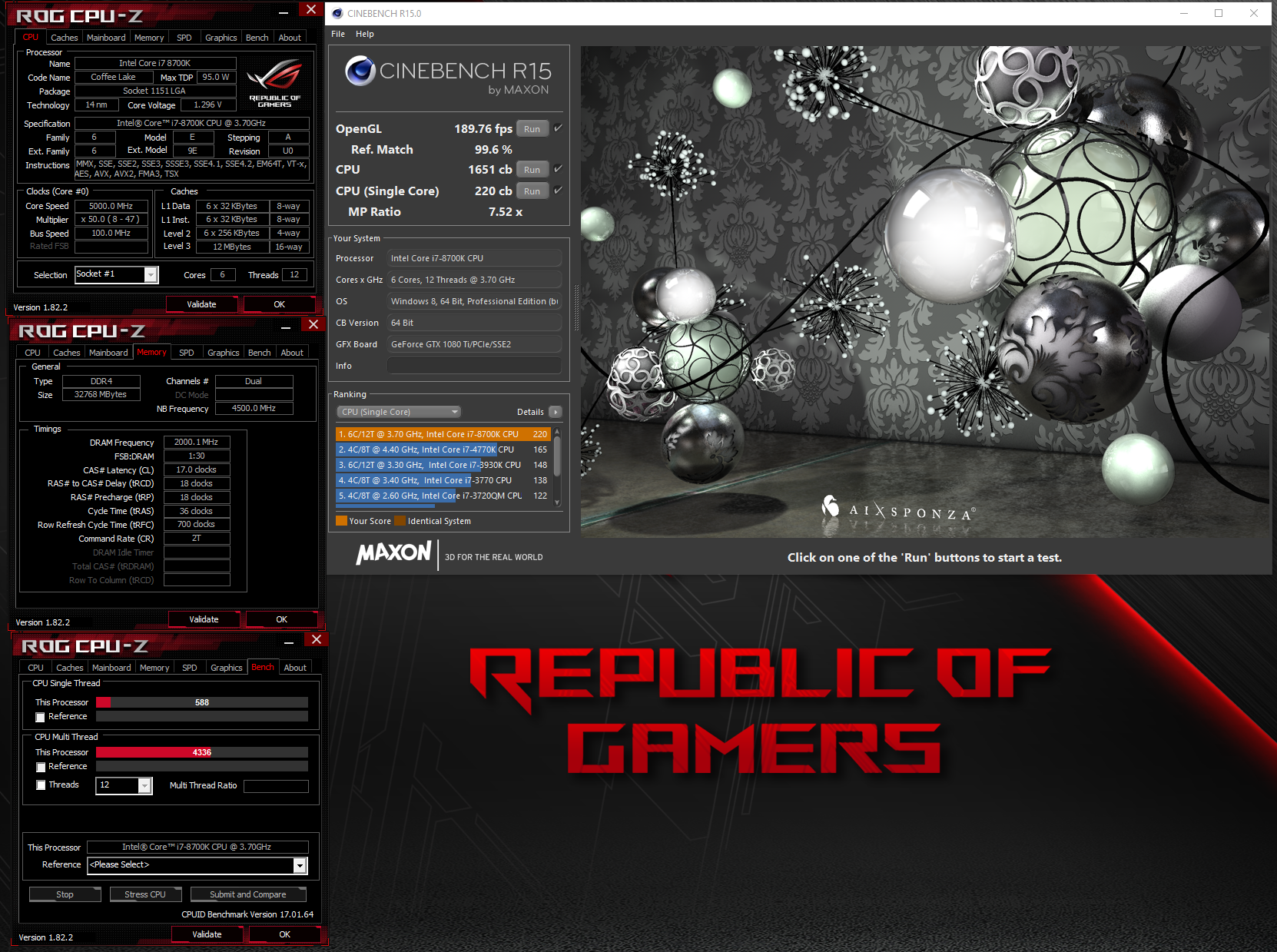Image resolution: width=1277 pixels, height=952 pixels.
Task: Close the CPU-Z Bench window
Action: (x=316, y=639)
